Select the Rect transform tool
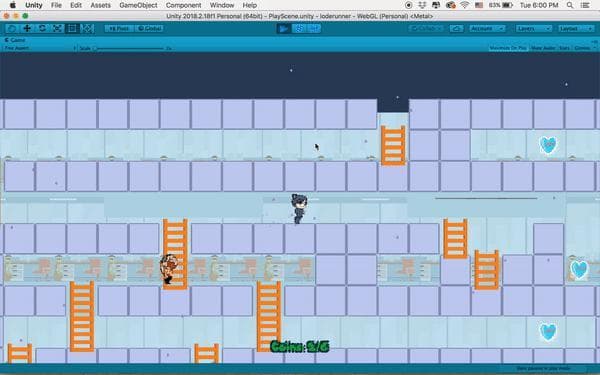This screenshot has width=600, height=375. pyautogui.click(x=72, y=28)
